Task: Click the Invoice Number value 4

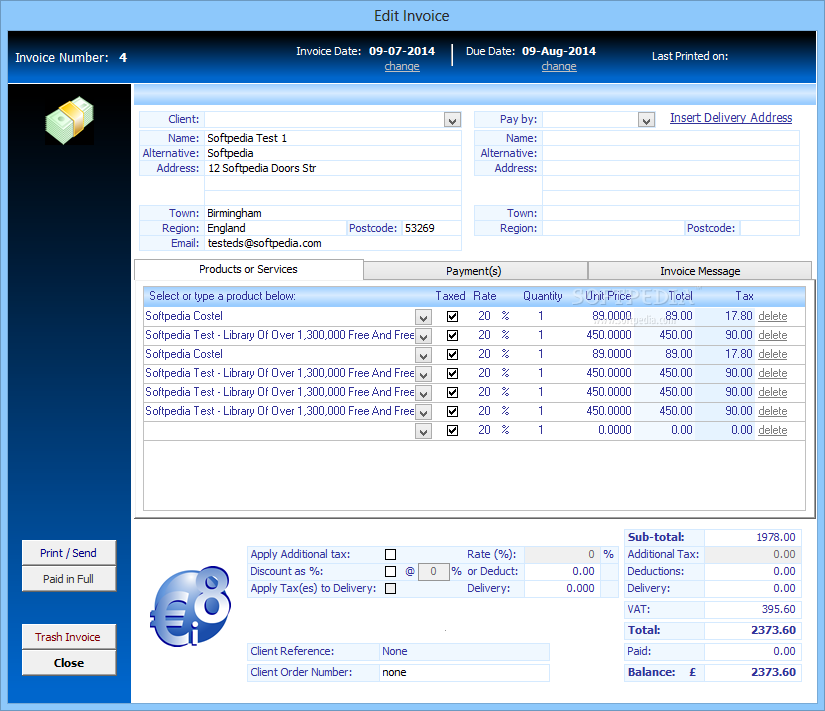Action: (x=123, y=58)
